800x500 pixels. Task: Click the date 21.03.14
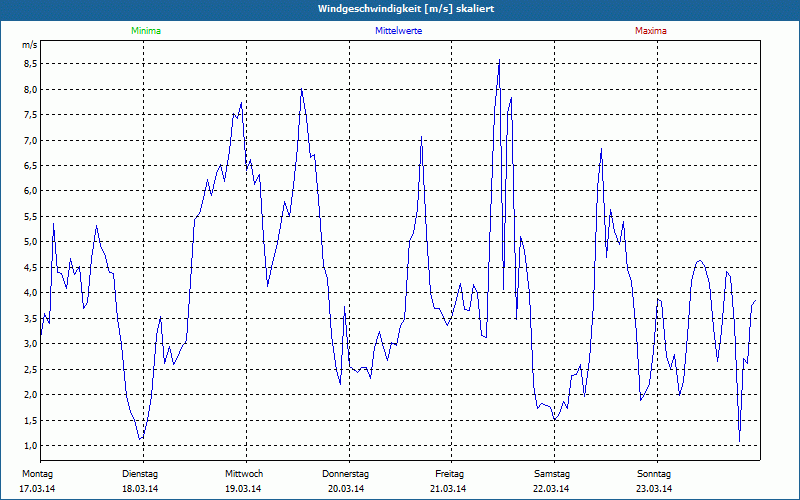[448, 489]
